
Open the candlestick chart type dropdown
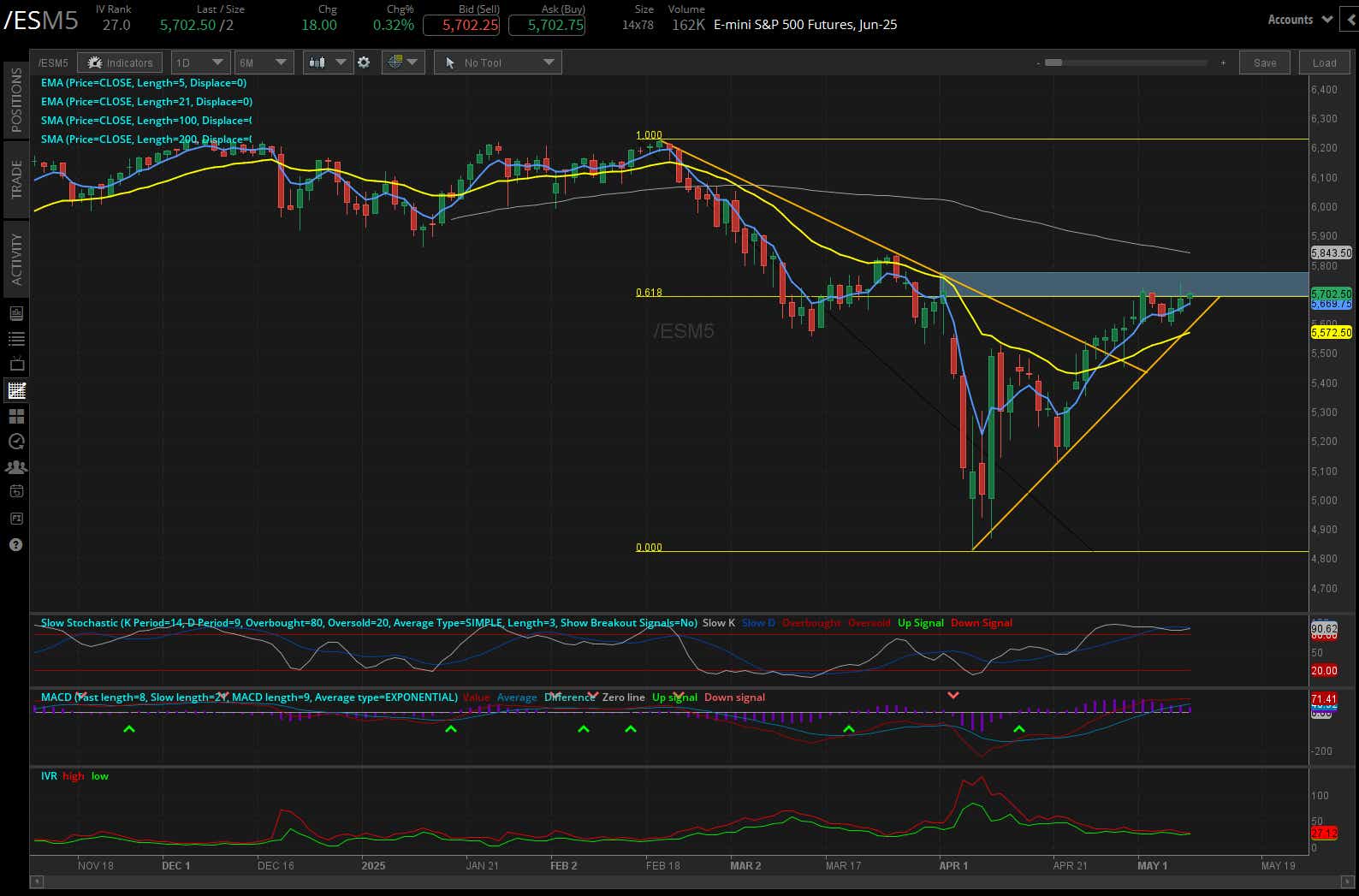click(328, 62)
